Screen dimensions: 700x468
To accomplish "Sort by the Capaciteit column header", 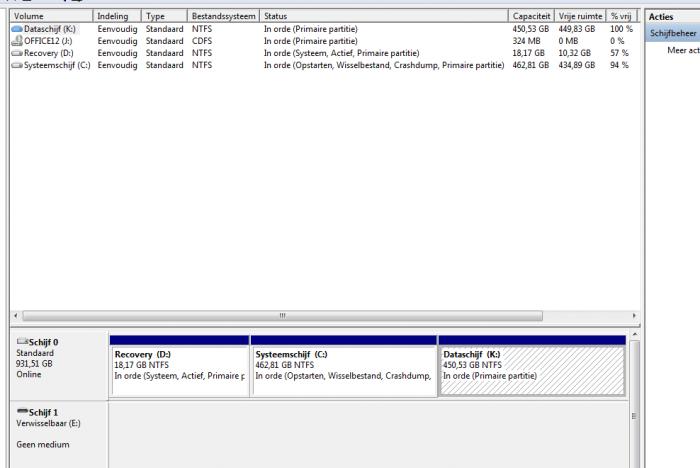I will point(531,16).
